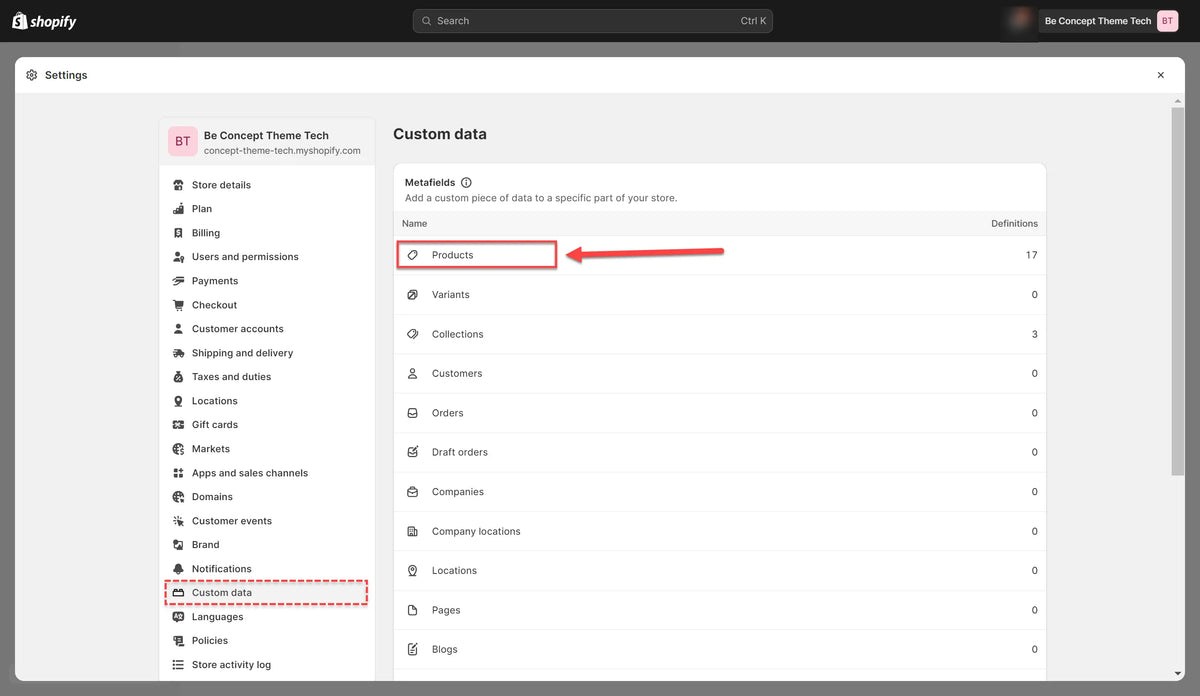Viewport: 1200px width, 696px height.
Task: Click the Users and permissions icon
Action: pos(178,257)
